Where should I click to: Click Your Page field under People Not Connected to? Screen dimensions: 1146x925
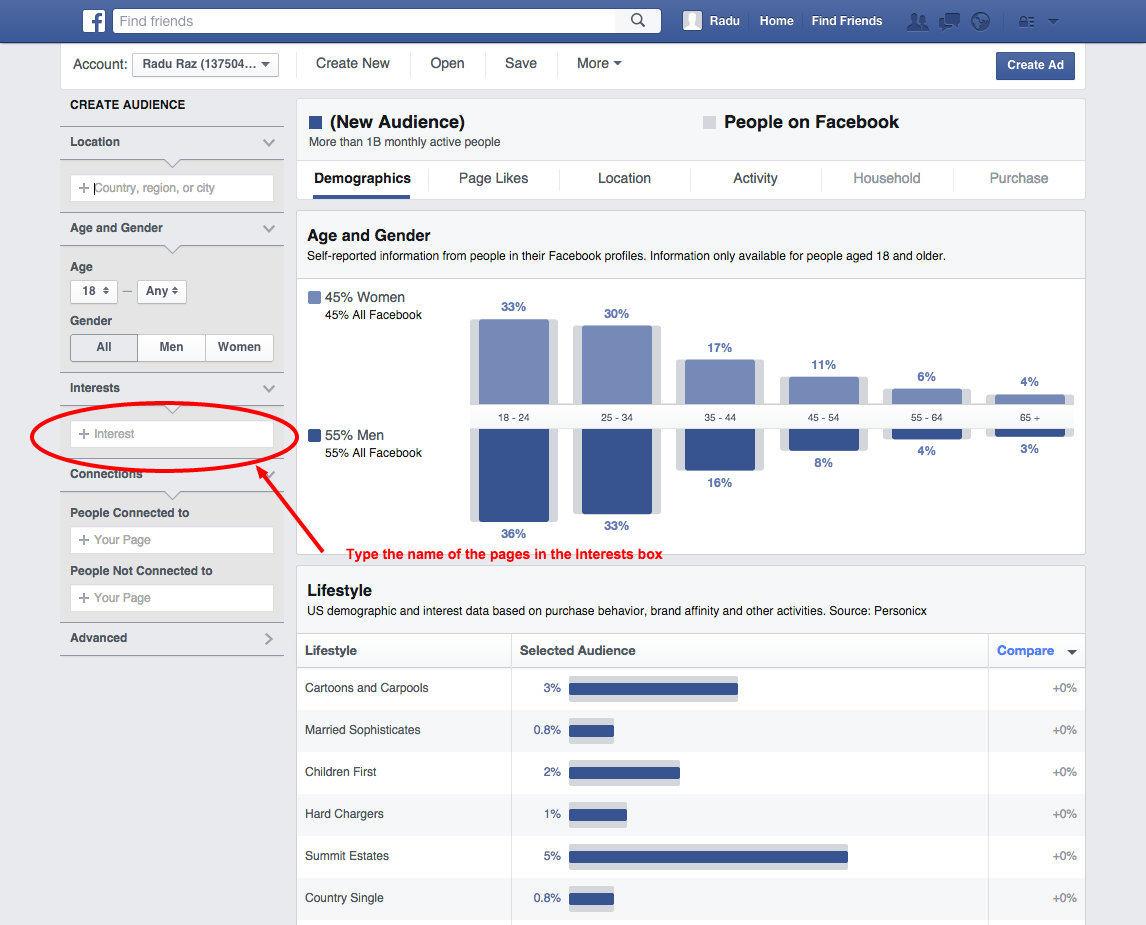[172, 598]
